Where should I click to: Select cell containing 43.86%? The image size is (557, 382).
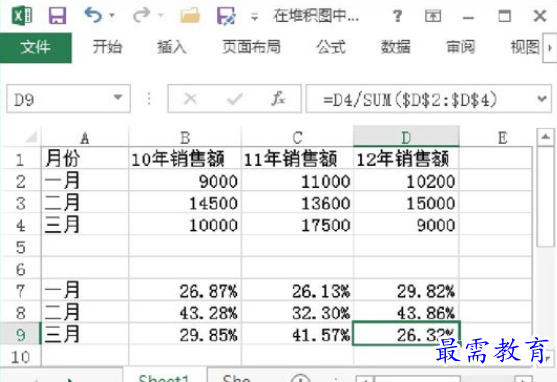pyautogui.click(x=406, y=312)
